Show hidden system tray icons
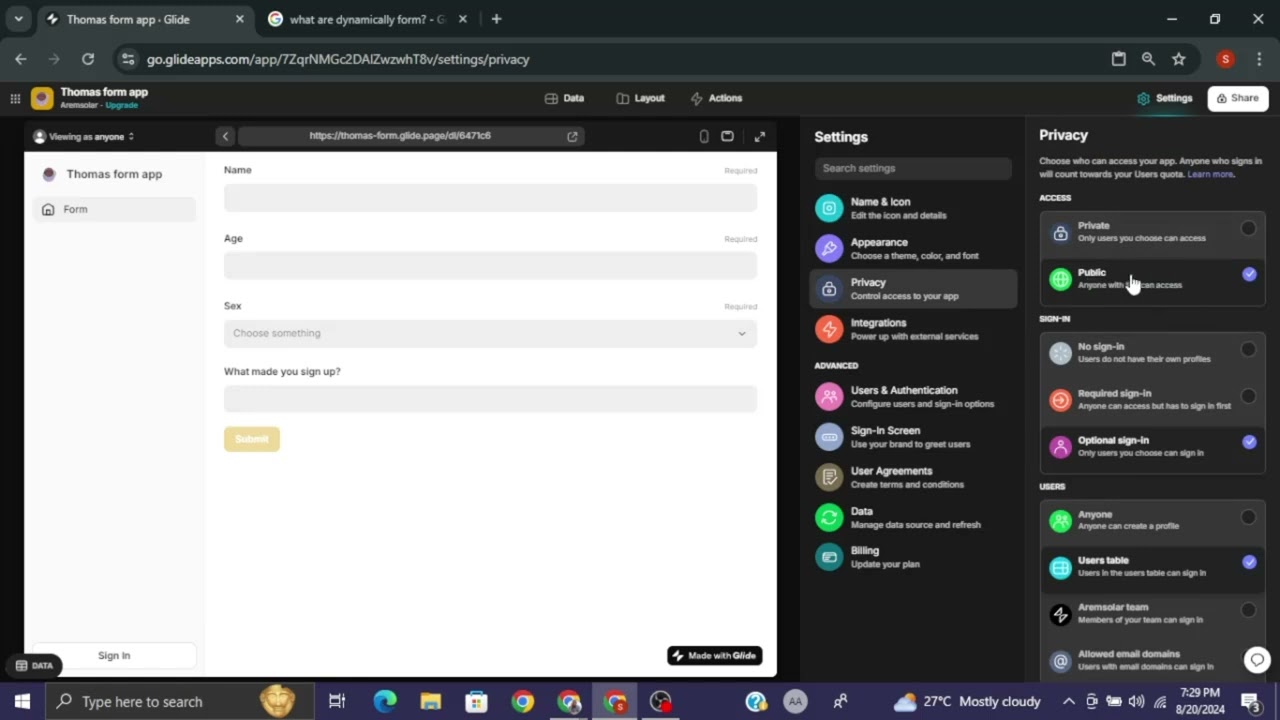This screenshot has height=720, width=1280. (x=1068, y=701)
